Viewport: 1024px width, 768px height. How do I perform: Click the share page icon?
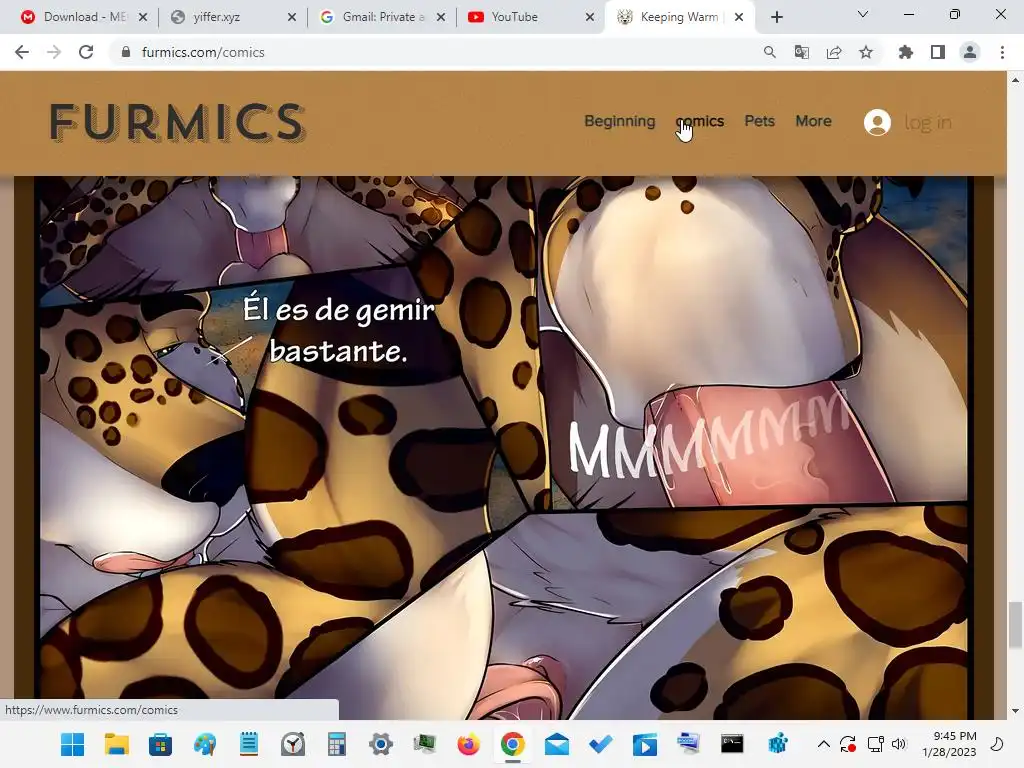click(834, 52)
